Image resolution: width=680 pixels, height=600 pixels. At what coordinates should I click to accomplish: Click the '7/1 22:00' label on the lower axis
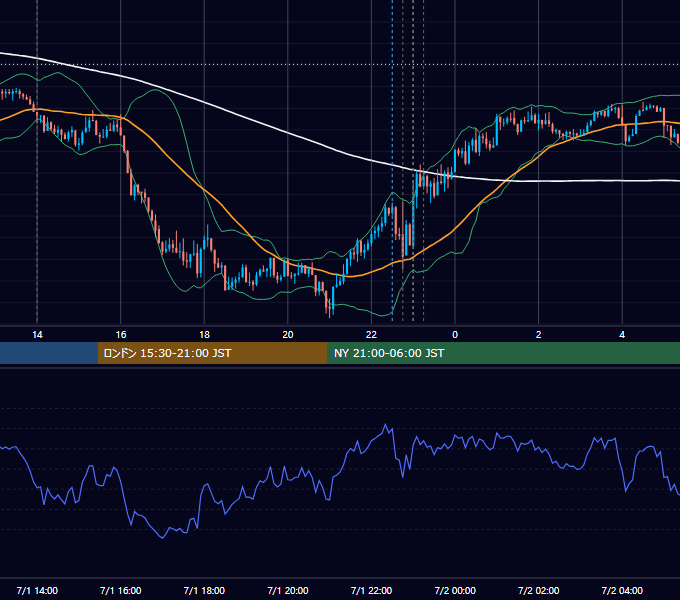point(371,590)
